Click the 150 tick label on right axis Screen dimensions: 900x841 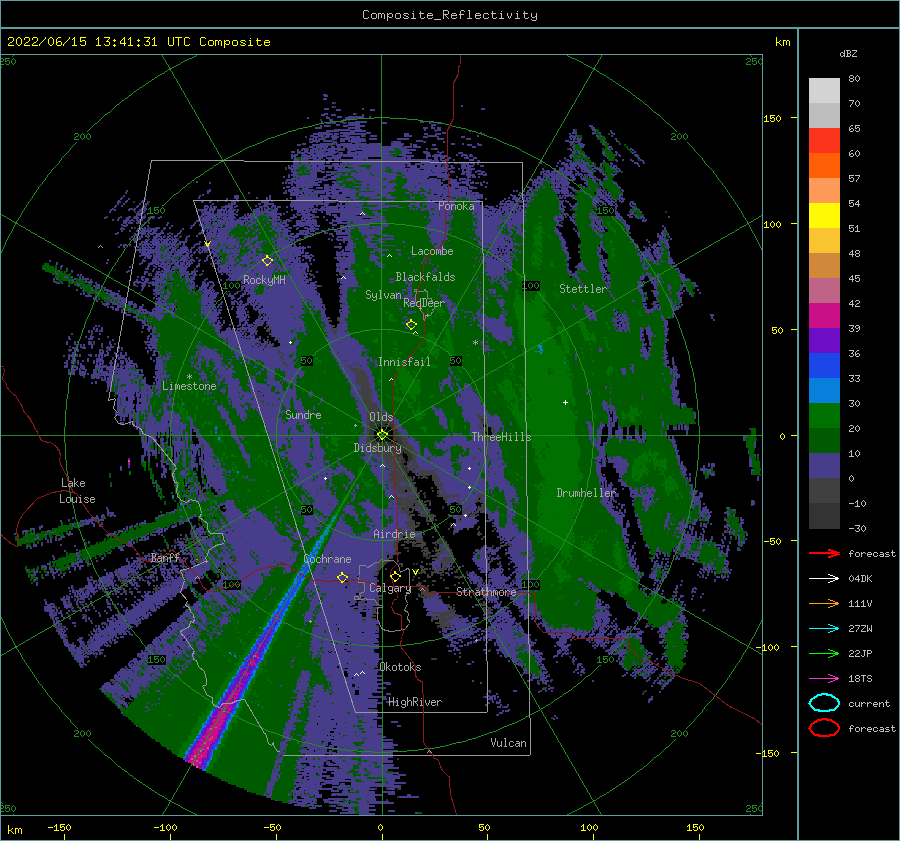pyautogui.click(x=772, y=118)
